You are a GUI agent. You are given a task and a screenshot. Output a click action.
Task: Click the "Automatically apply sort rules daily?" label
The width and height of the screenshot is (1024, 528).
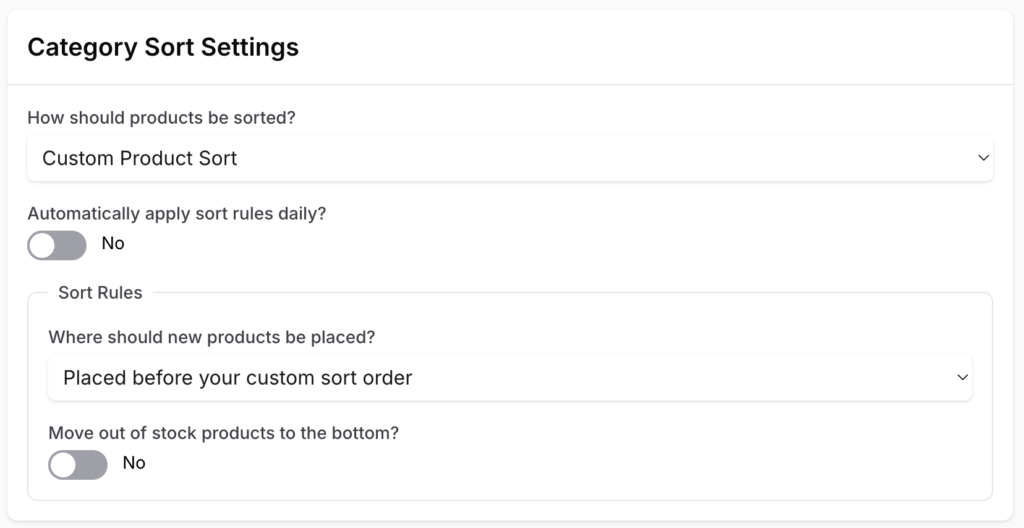(x=177, y=213)
